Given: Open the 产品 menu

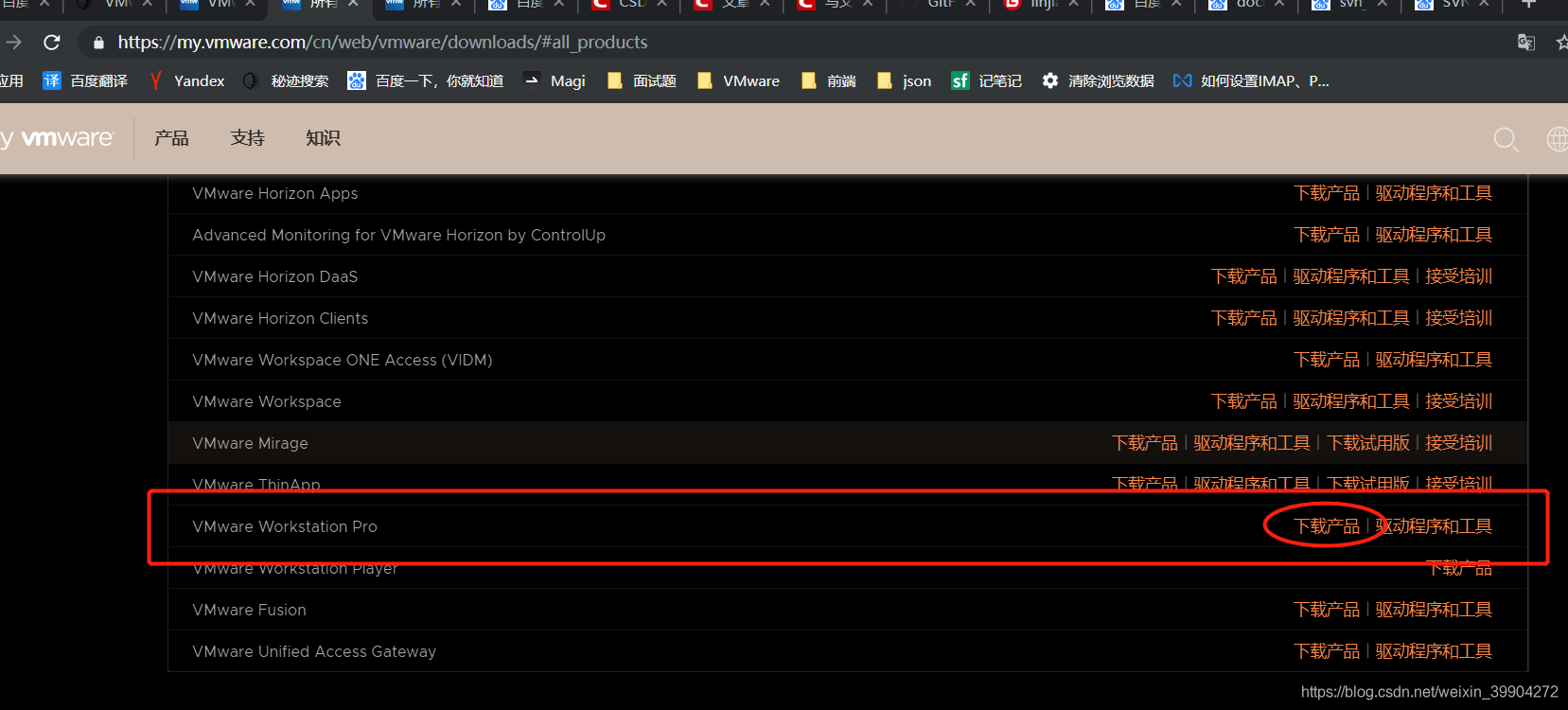Looking at the screenshot, I should point(171,138).
